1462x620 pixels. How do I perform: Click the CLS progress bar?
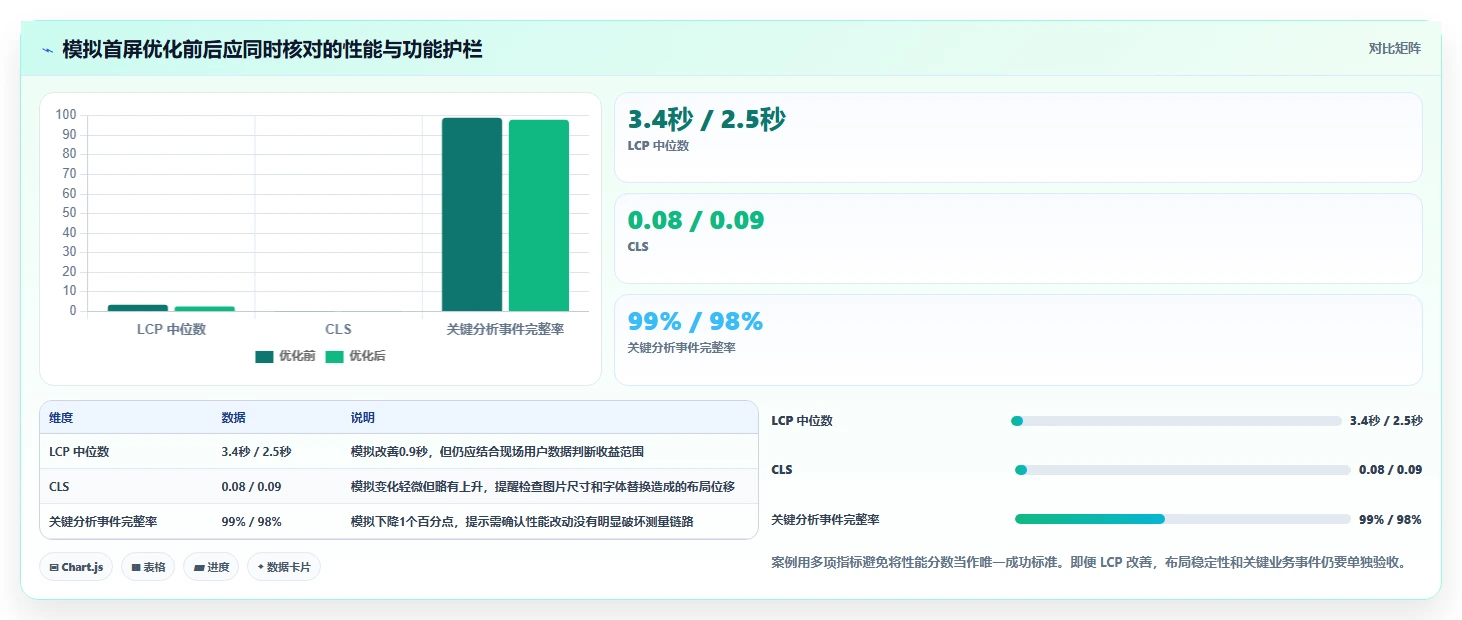(1182, 470)
